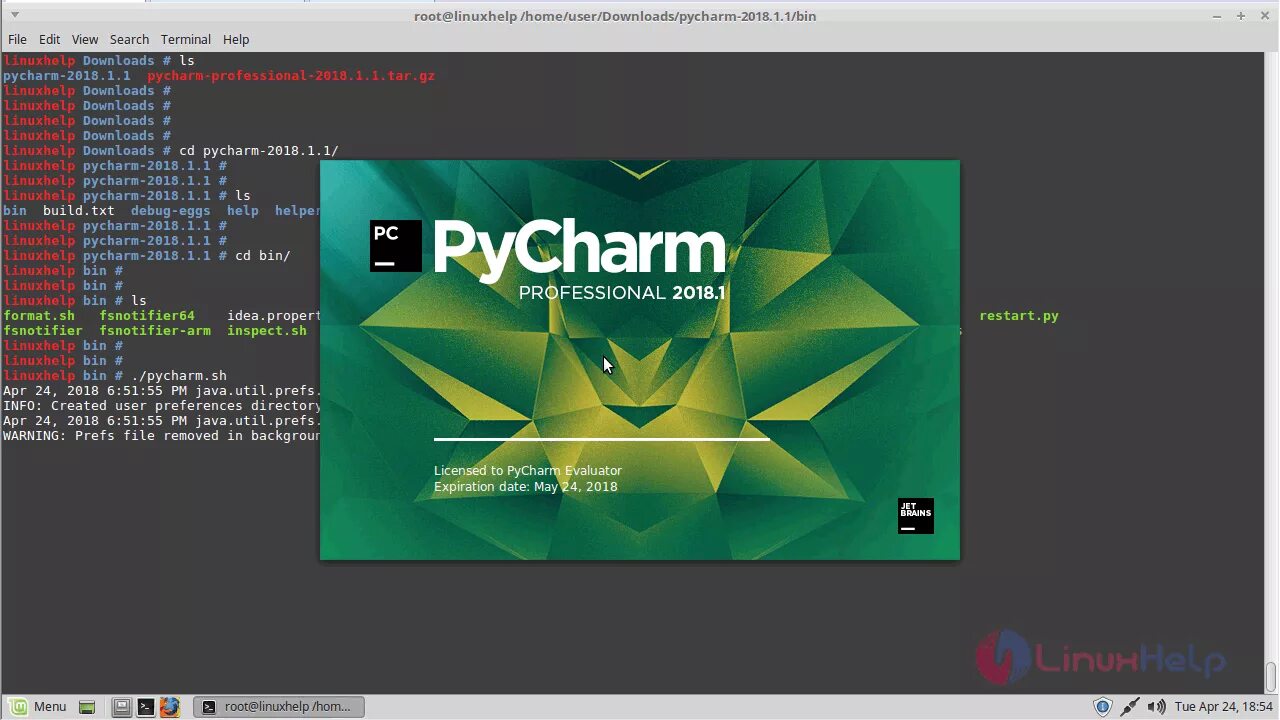Click 'Licensed to PyCharm Evaluator' text

(528, 470)
